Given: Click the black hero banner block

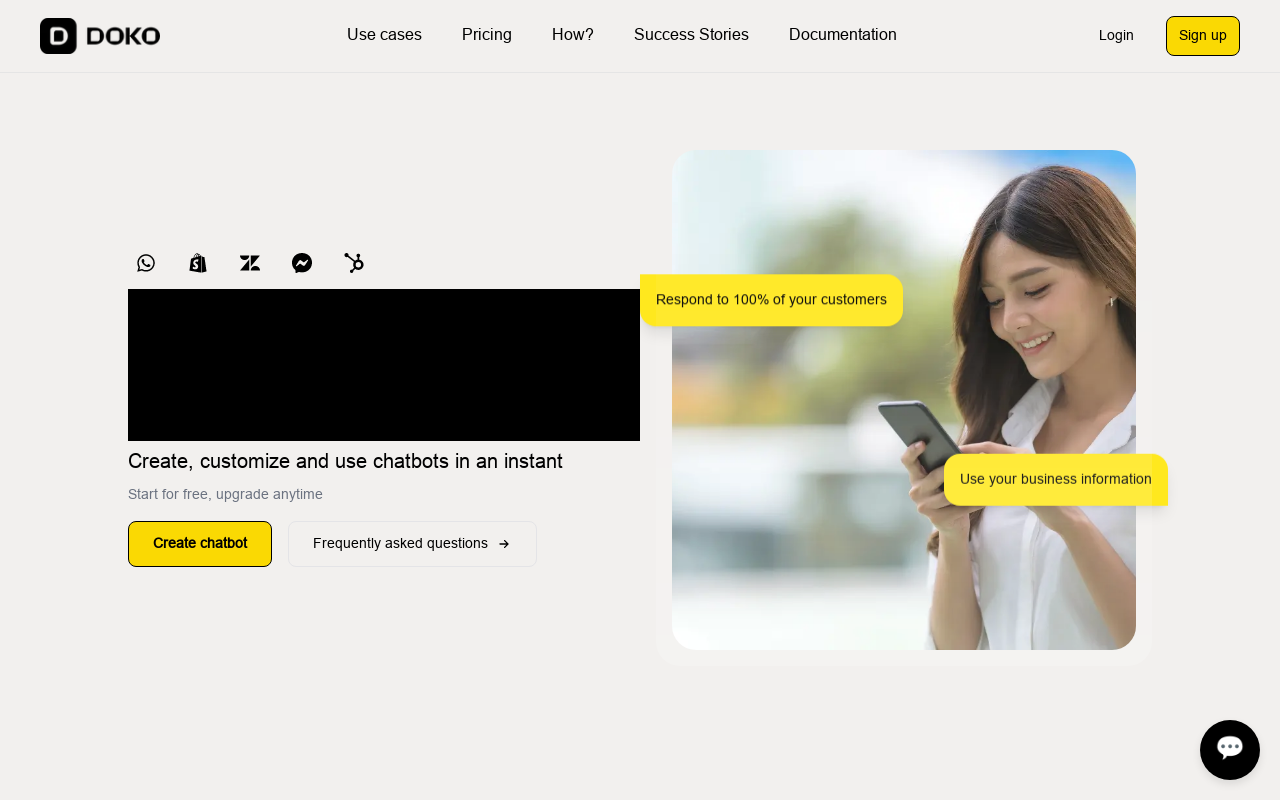Looking at the screenshot, I should 384,365.
